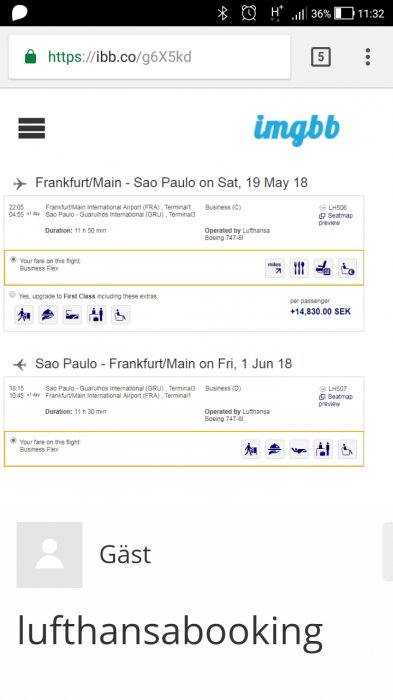Click the lie-flat bed icon in First Class upgrade row

[x=72, y=315]
